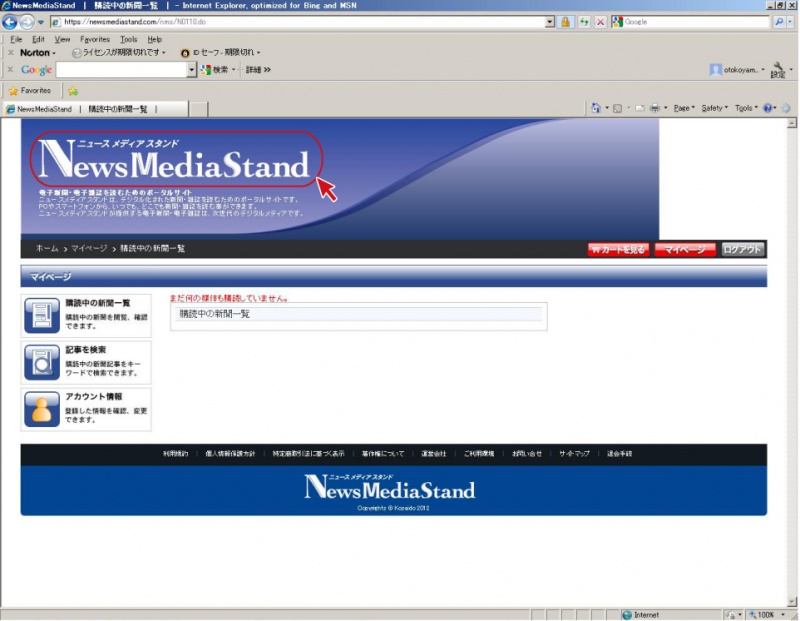Click the サイトマップ footer link

pyautogui.click(x=574, y=454)
